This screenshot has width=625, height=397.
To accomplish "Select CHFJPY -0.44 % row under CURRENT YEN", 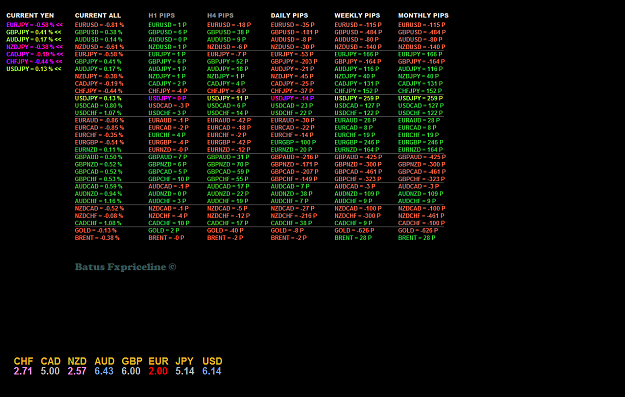I will (x=34, y=61).
